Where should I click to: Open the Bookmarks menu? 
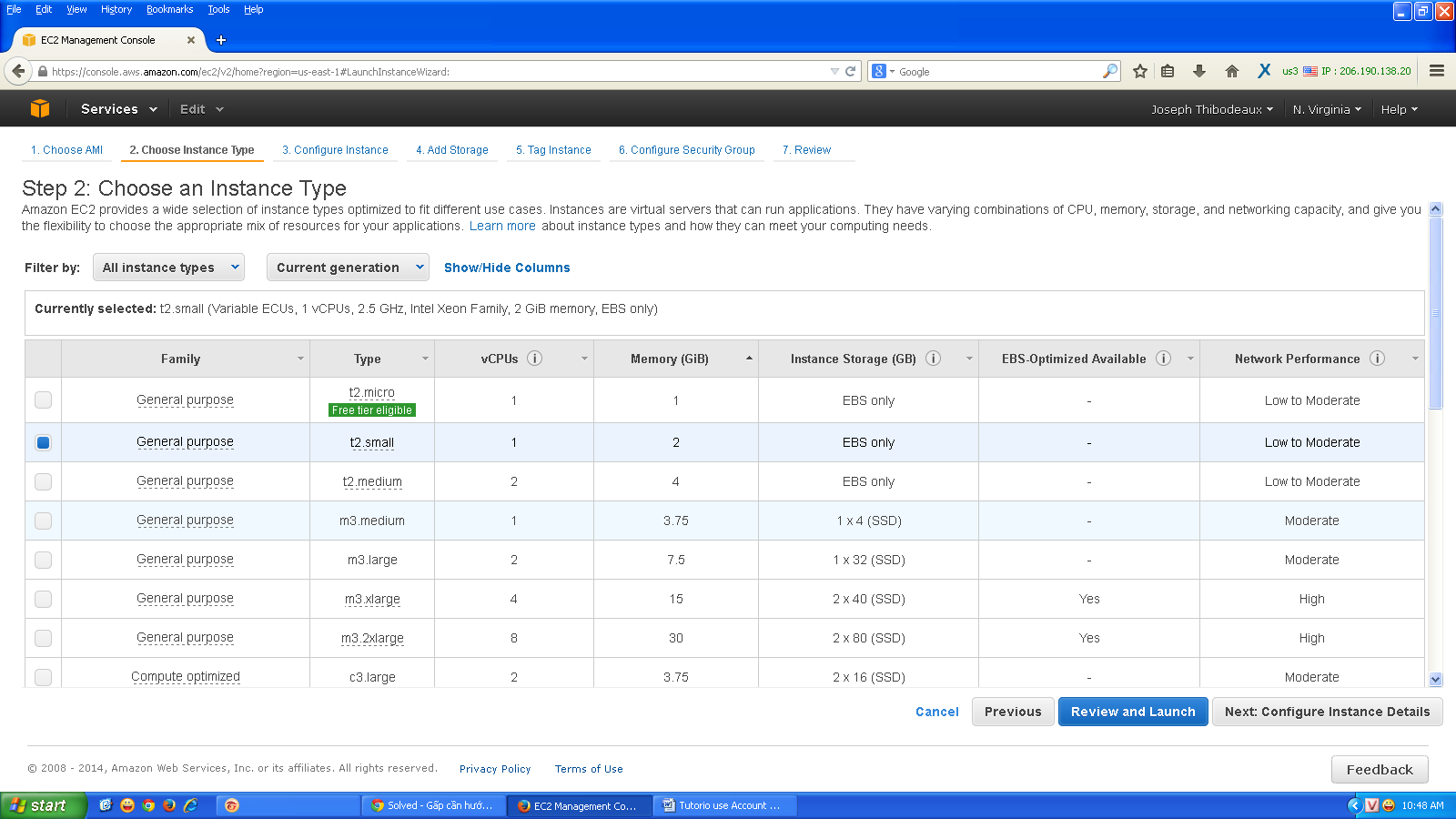[x=169, y=9]
